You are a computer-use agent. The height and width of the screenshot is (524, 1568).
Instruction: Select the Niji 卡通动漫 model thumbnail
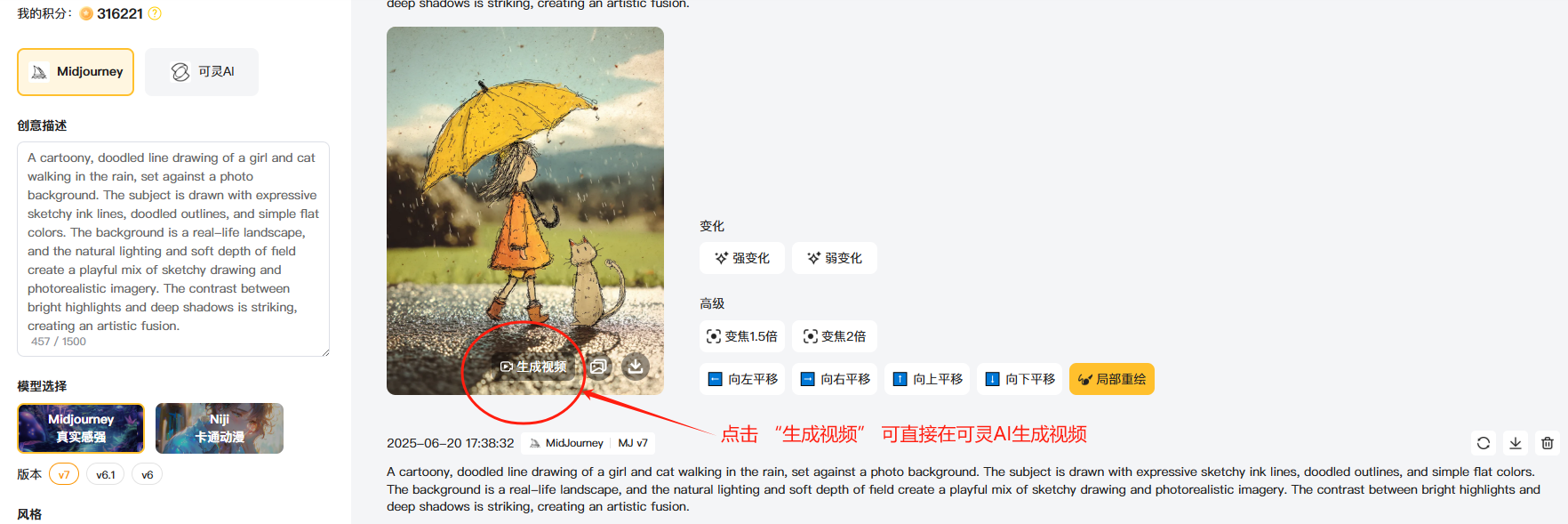[220, 428]
